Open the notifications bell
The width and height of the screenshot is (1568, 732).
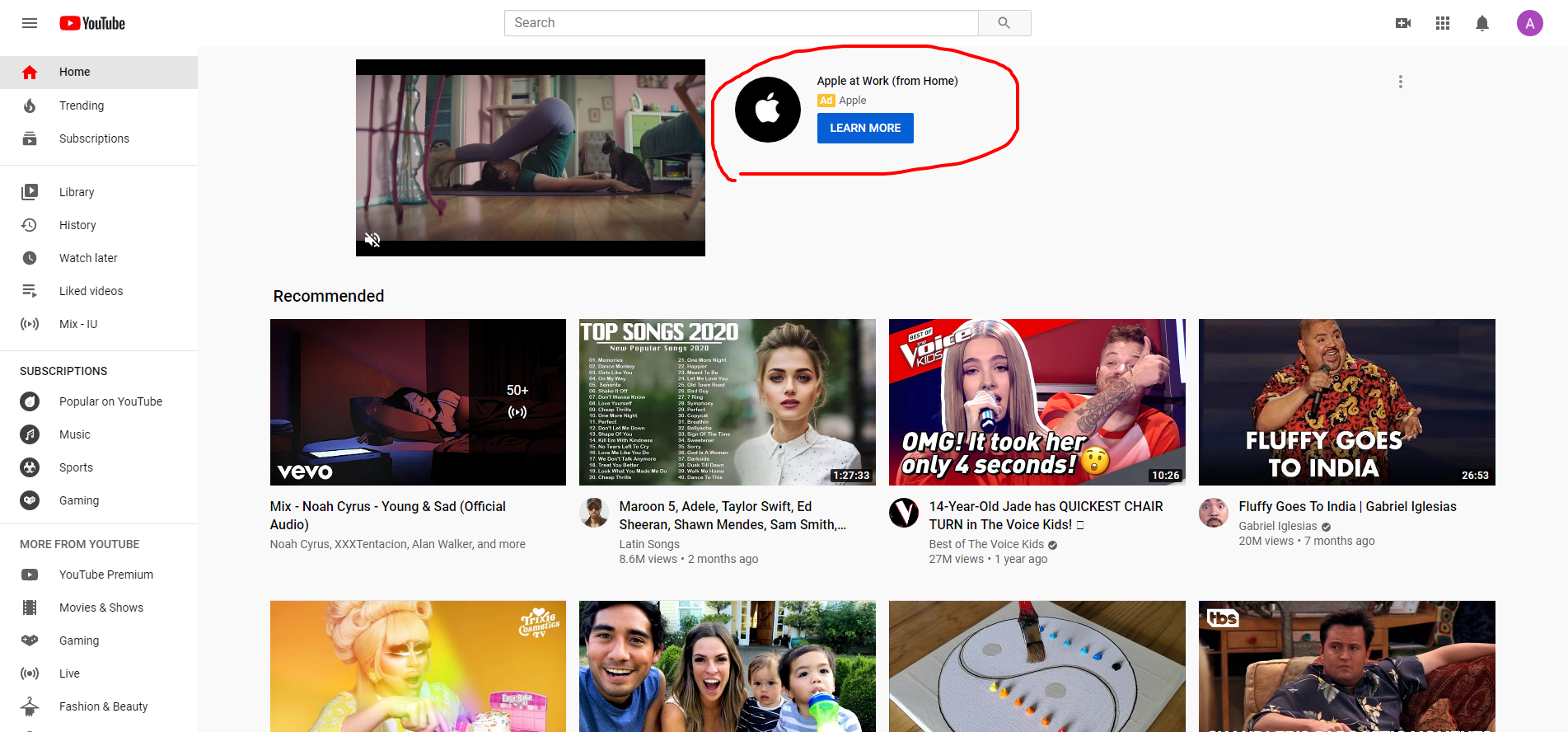click(x=1481, y=23)
